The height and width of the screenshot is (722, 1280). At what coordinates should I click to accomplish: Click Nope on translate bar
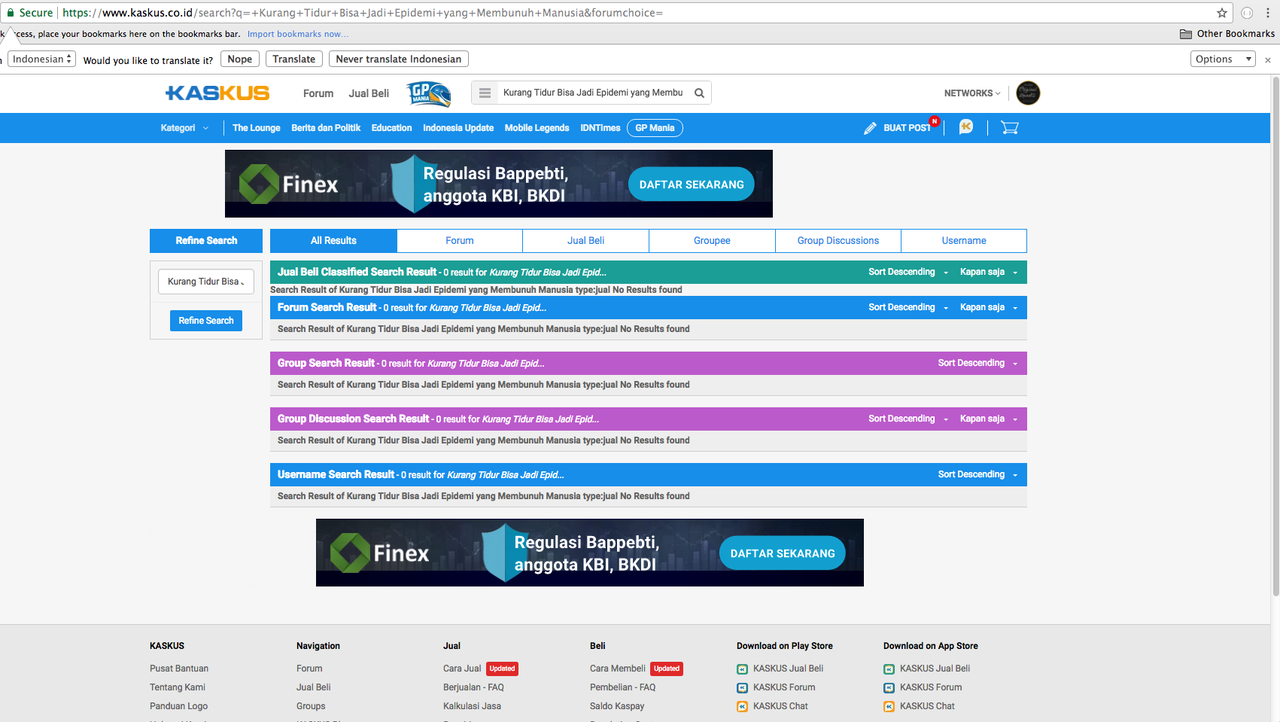click(240, 59)
